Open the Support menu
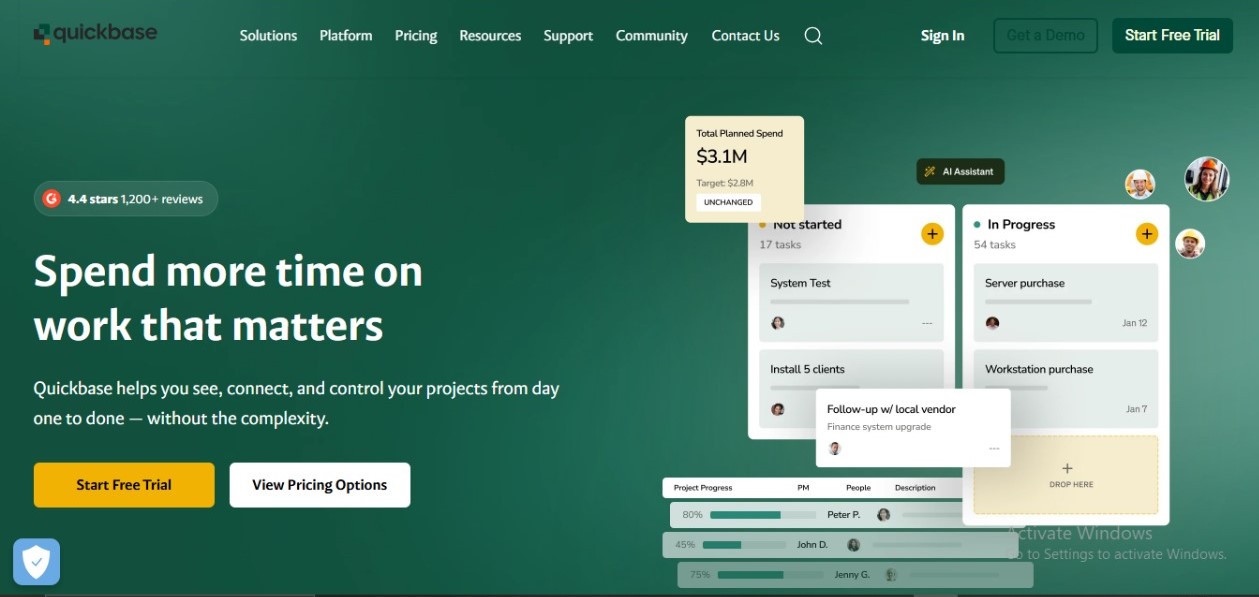 [x=568, y=36]
